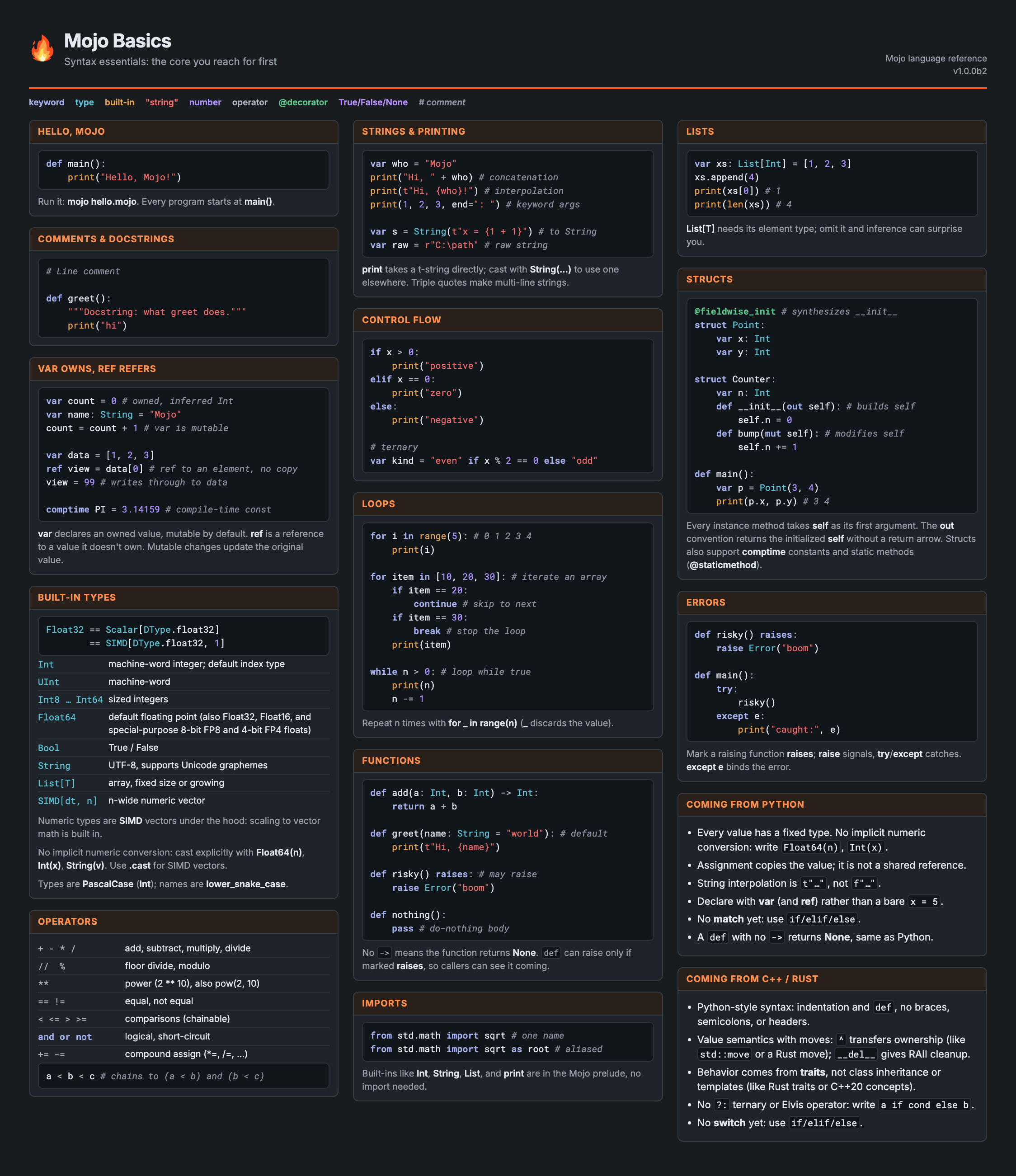This screenshot has height=1176, width=1016.
Task: Click the 'True/False/None' legend label
Action: coord(373,102)
